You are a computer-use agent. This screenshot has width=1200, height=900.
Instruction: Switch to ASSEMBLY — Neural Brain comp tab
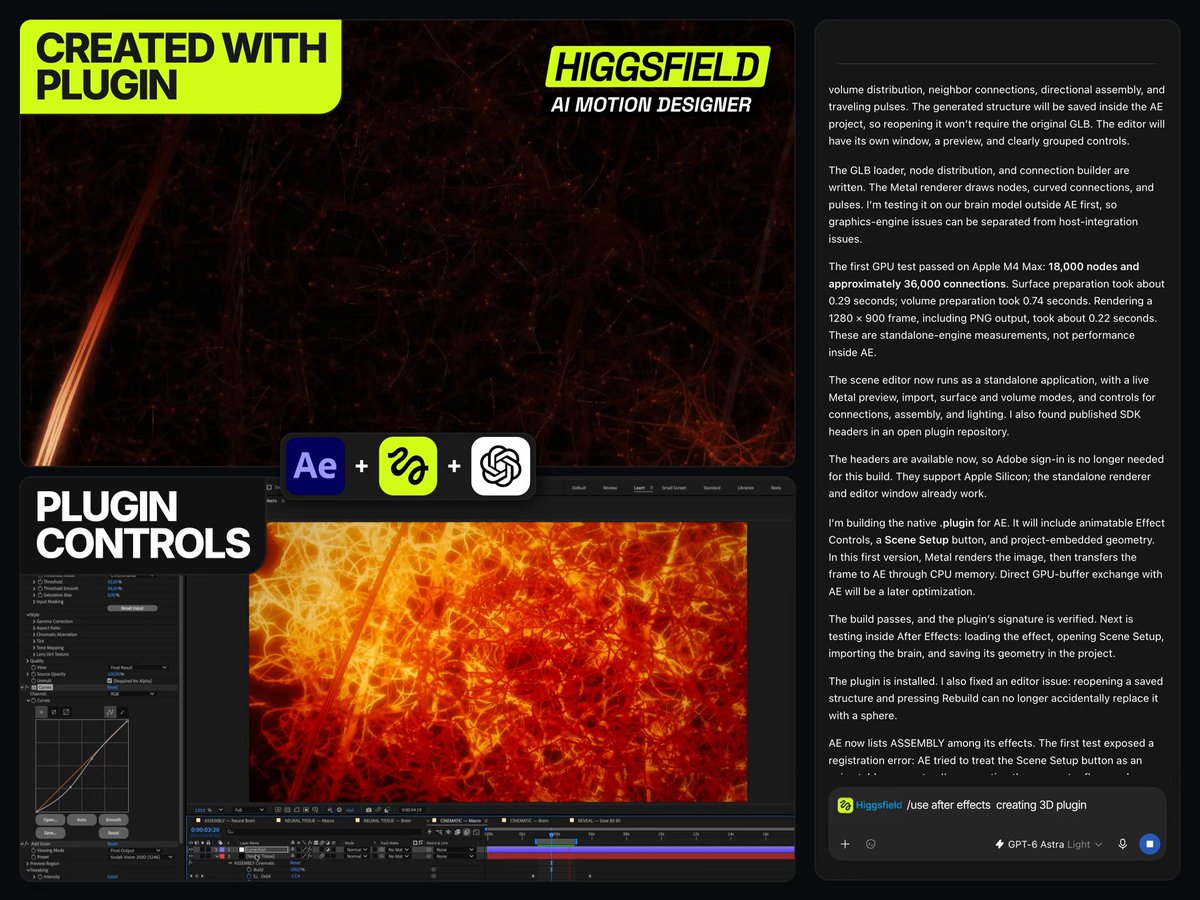[226, 821]
